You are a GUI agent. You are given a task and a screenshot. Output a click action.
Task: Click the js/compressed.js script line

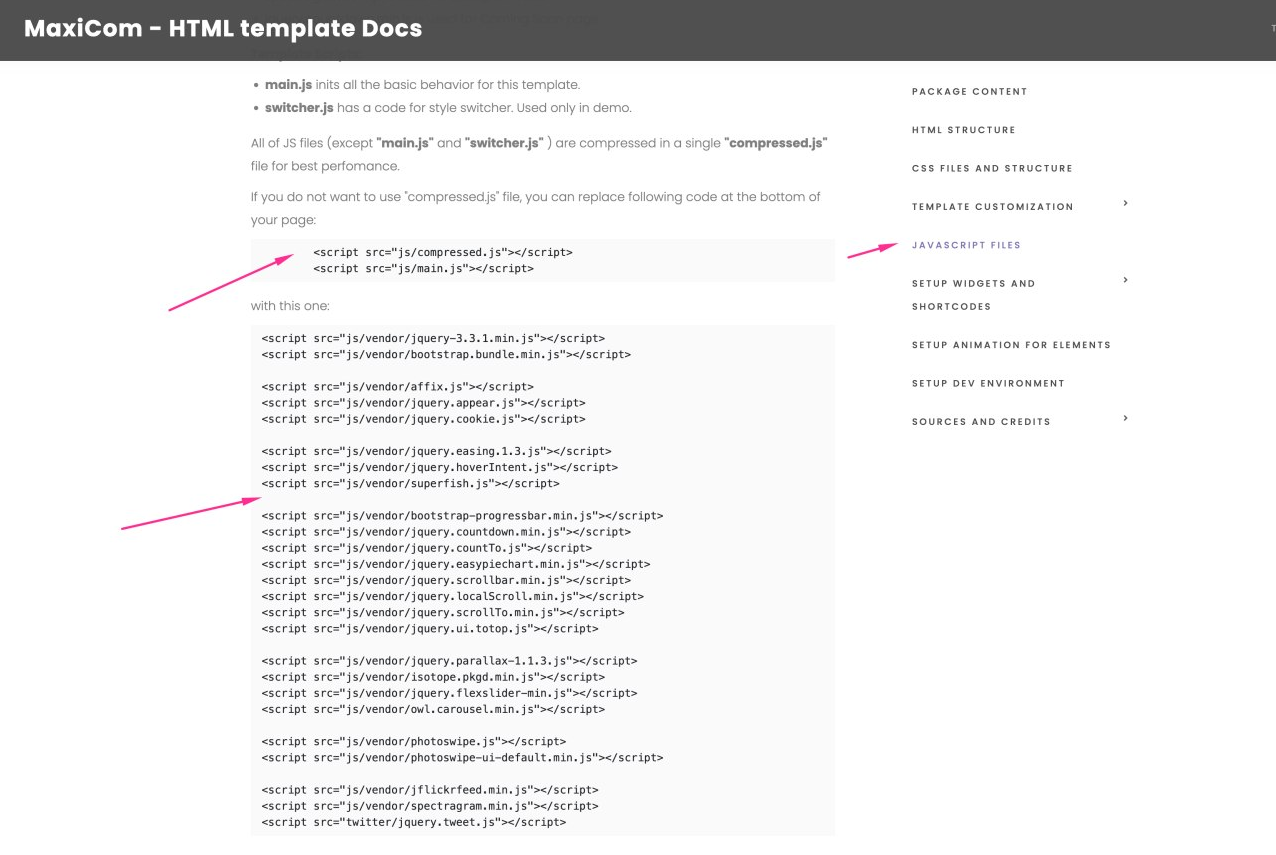click(443, 253)
